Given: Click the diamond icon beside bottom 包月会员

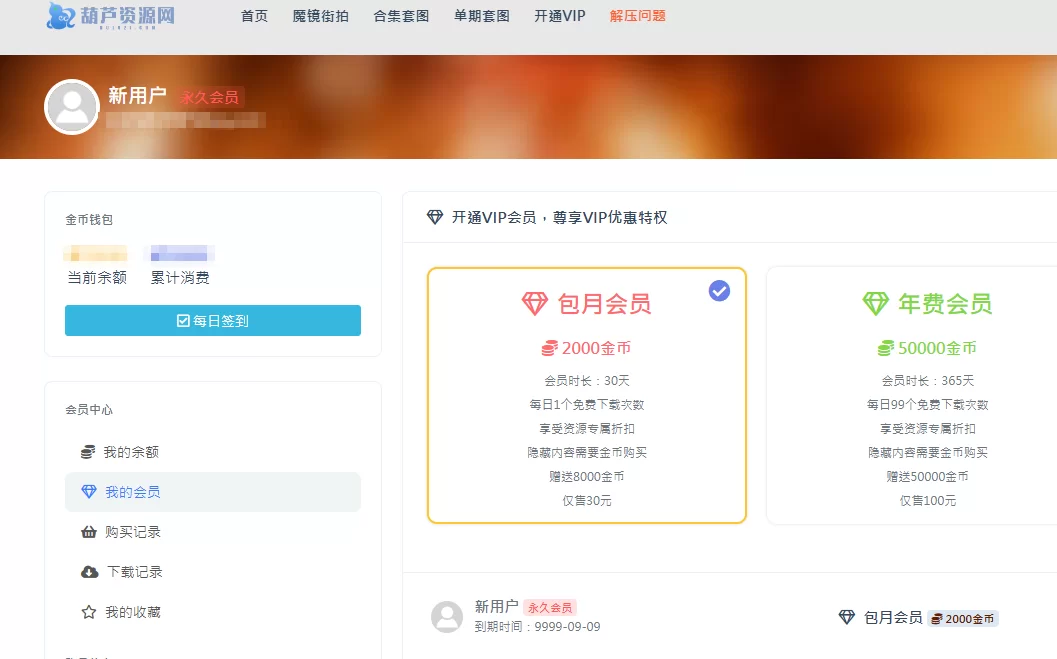Looking at the screenshot, I should click(x=847, y=617).
